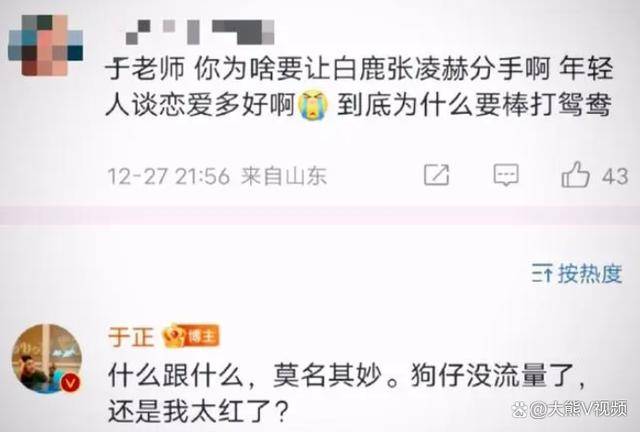Like the comment with the thumbs-up icon
Screen dimensions: 640x432
point(575,174)
